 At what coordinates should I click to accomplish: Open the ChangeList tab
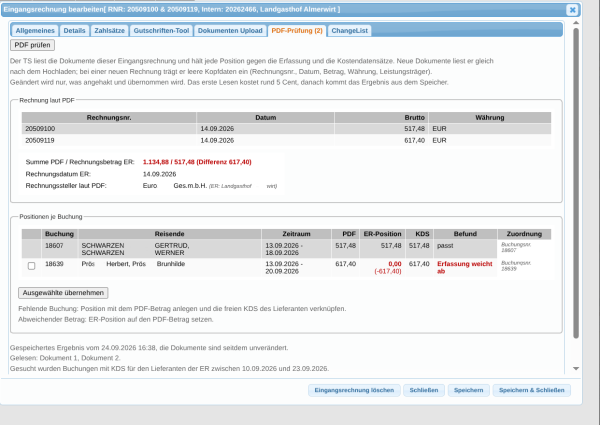click(349, 31)
